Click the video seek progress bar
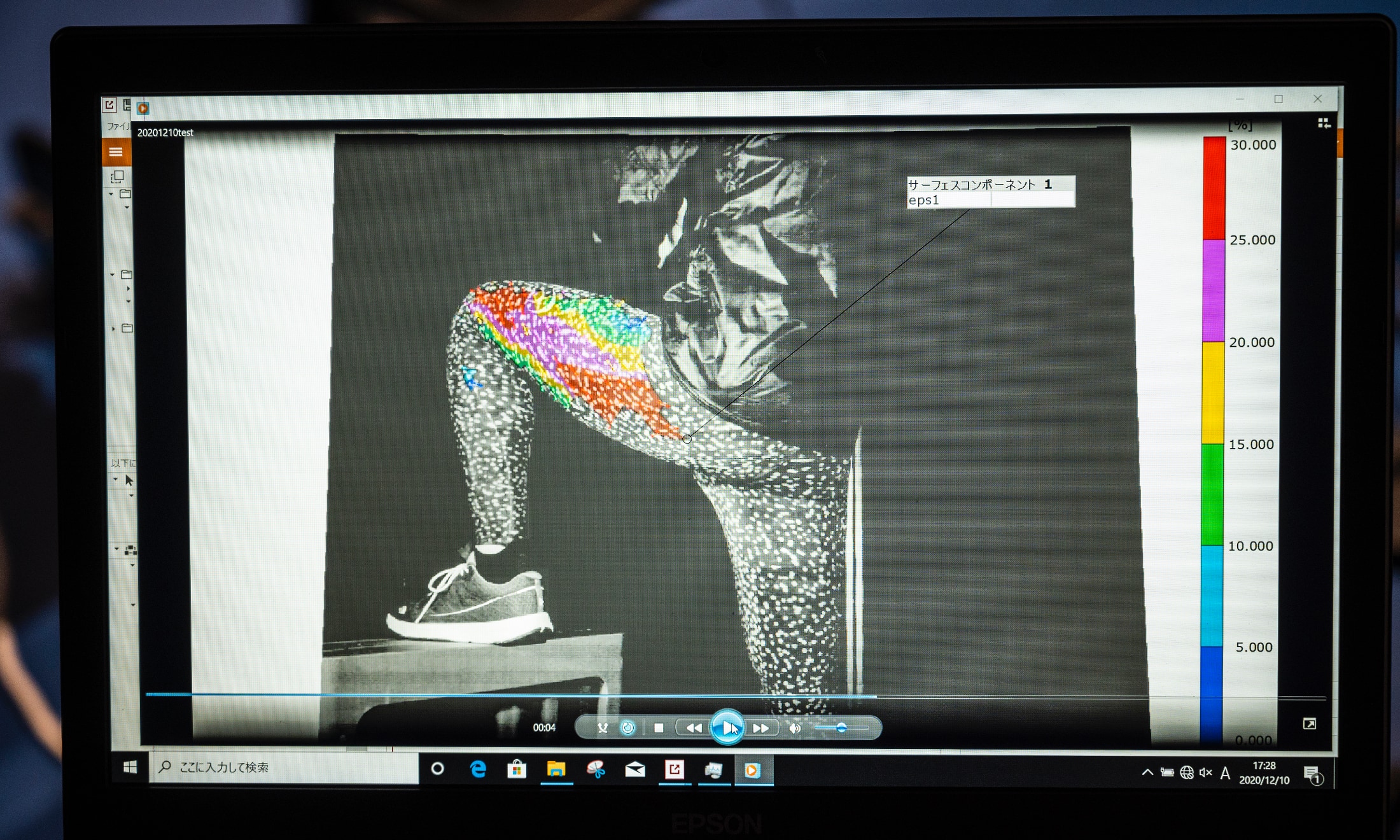Image resolution: width=1400 pixels, height=840 pixels. 636,696
